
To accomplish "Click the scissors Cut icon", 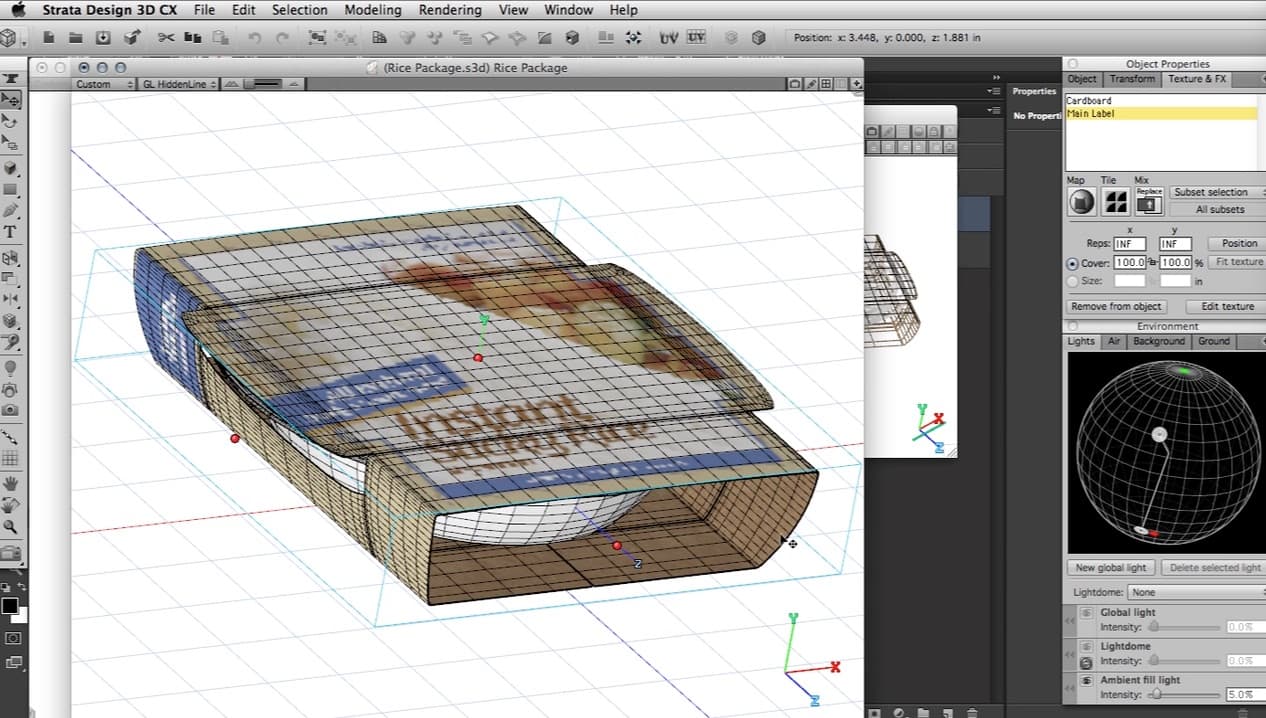I will [165, 38].
